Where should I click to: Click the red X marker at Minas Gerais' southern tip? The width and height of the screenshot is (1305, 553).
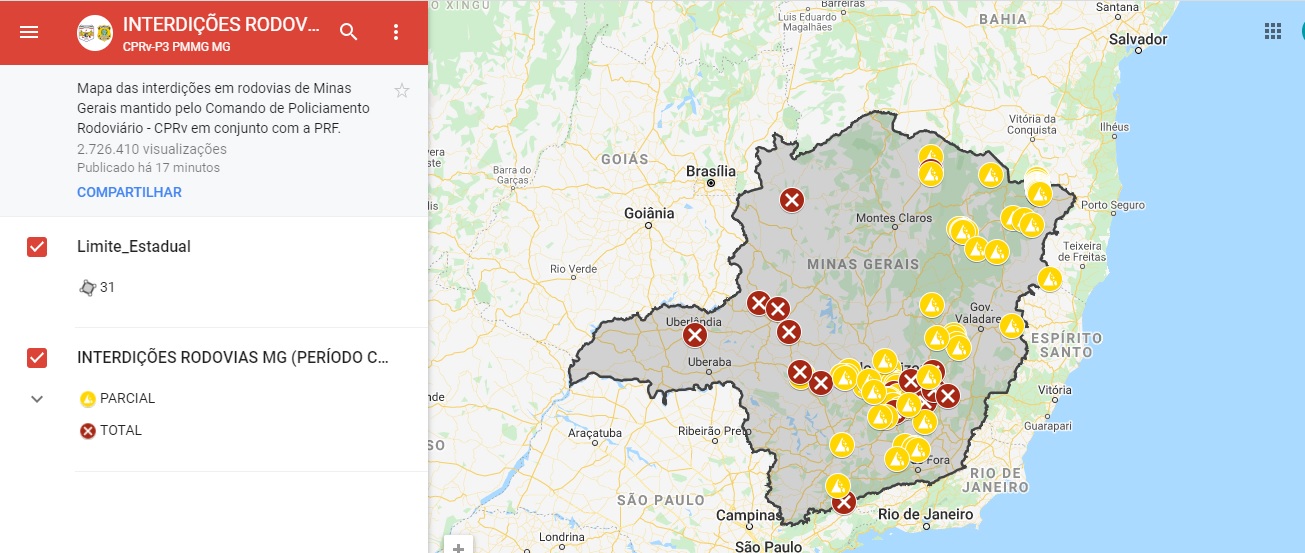click(844, 502)
